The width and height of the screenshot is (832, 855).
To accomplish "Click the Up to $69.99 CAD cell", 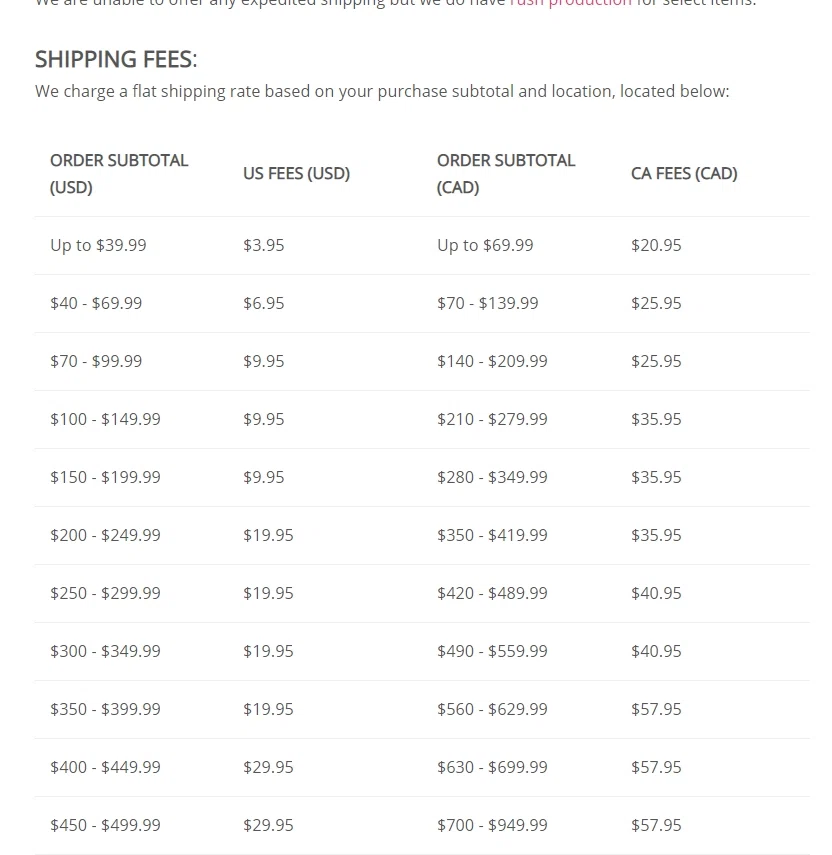I will pos(485,245).
